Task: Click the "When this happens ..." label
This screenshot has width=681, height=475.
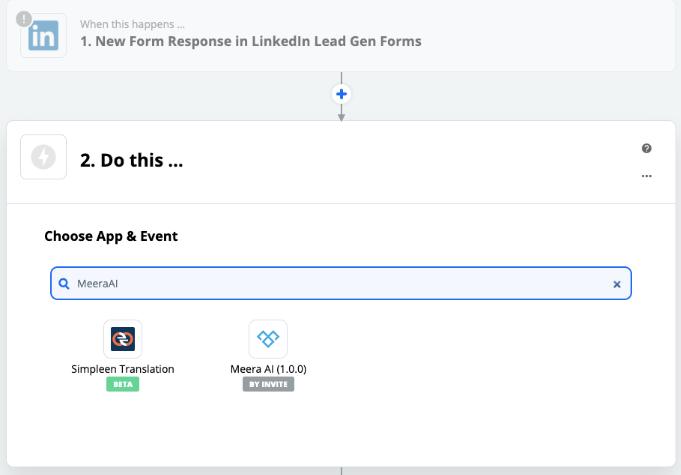Action: [132, 24]
